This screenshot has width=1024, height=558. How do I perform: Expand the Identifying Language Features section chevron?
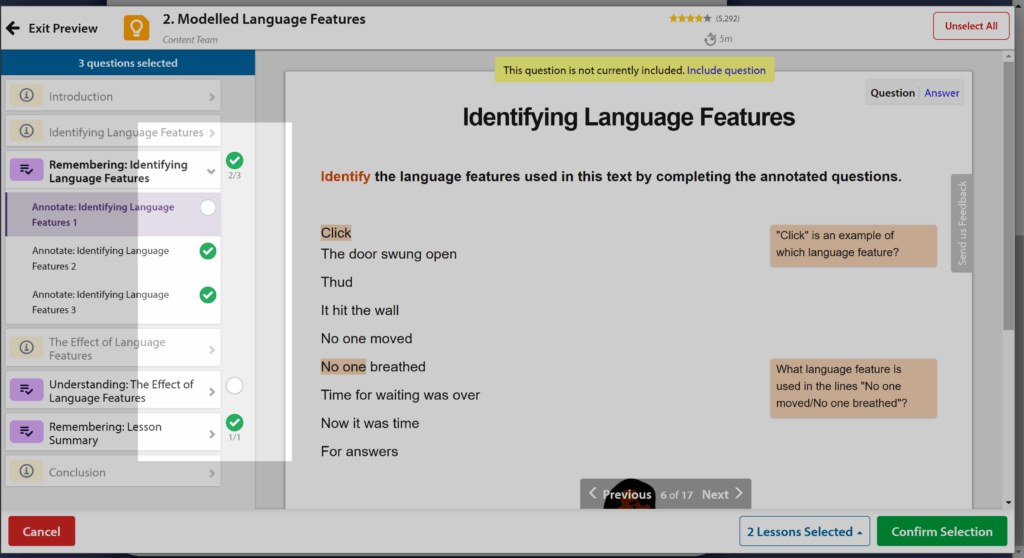tap(212, 133)
